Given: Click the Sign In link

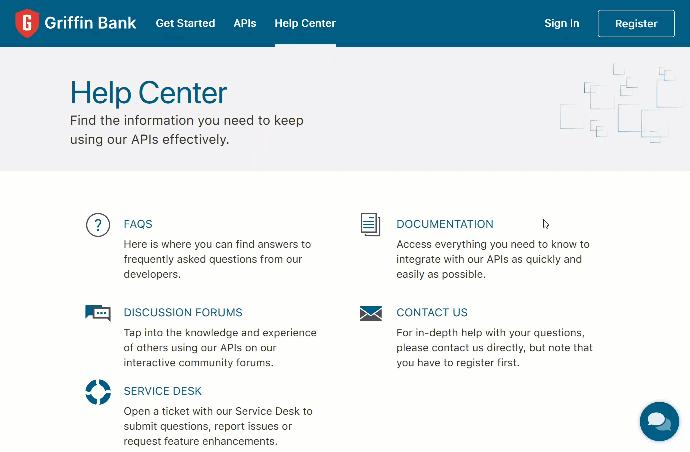Looking at the screenshot, I should pos(562,23).
